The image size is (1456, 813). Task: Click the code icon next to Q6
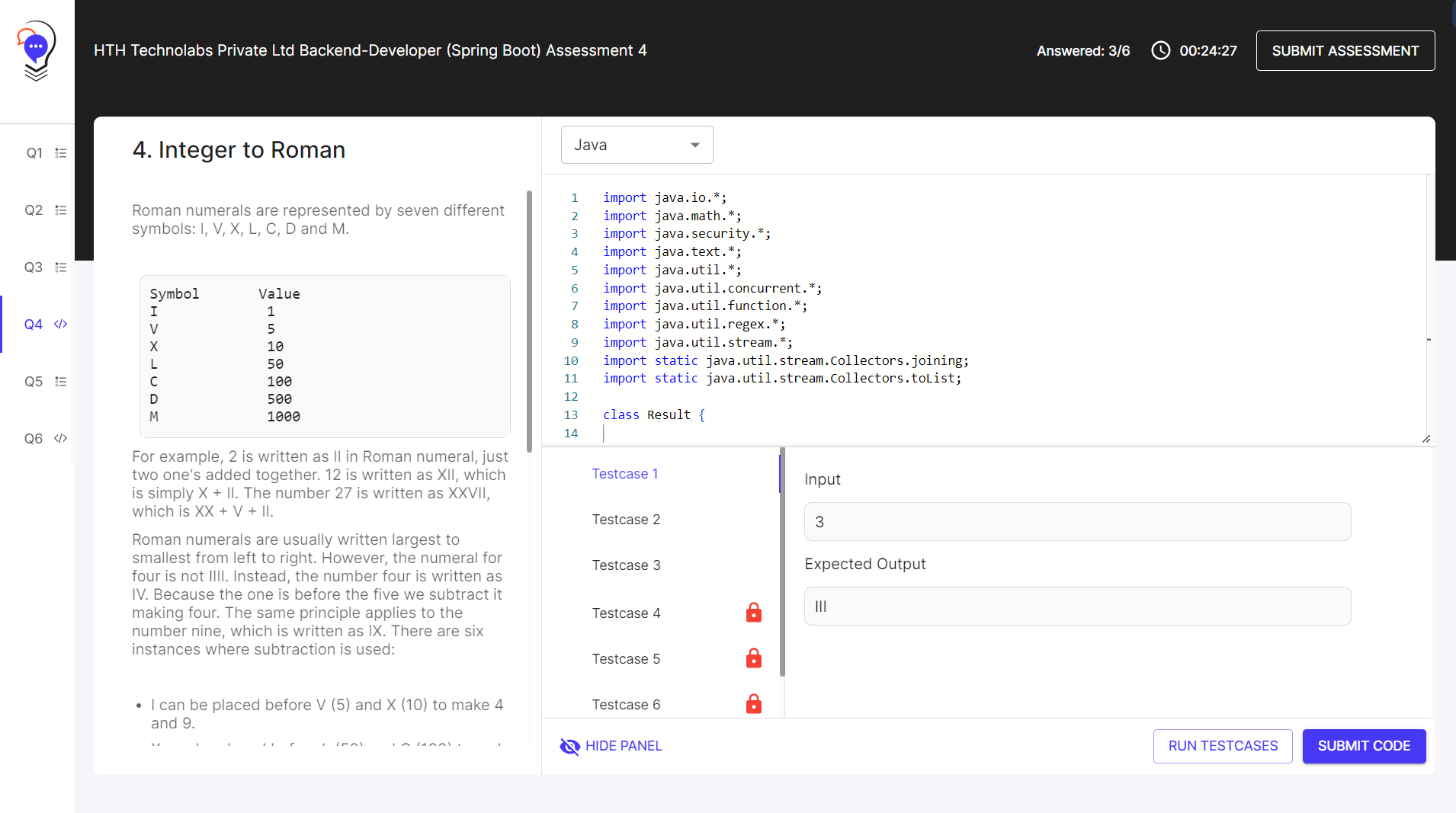pyautogui.click(x=61, y=438)
